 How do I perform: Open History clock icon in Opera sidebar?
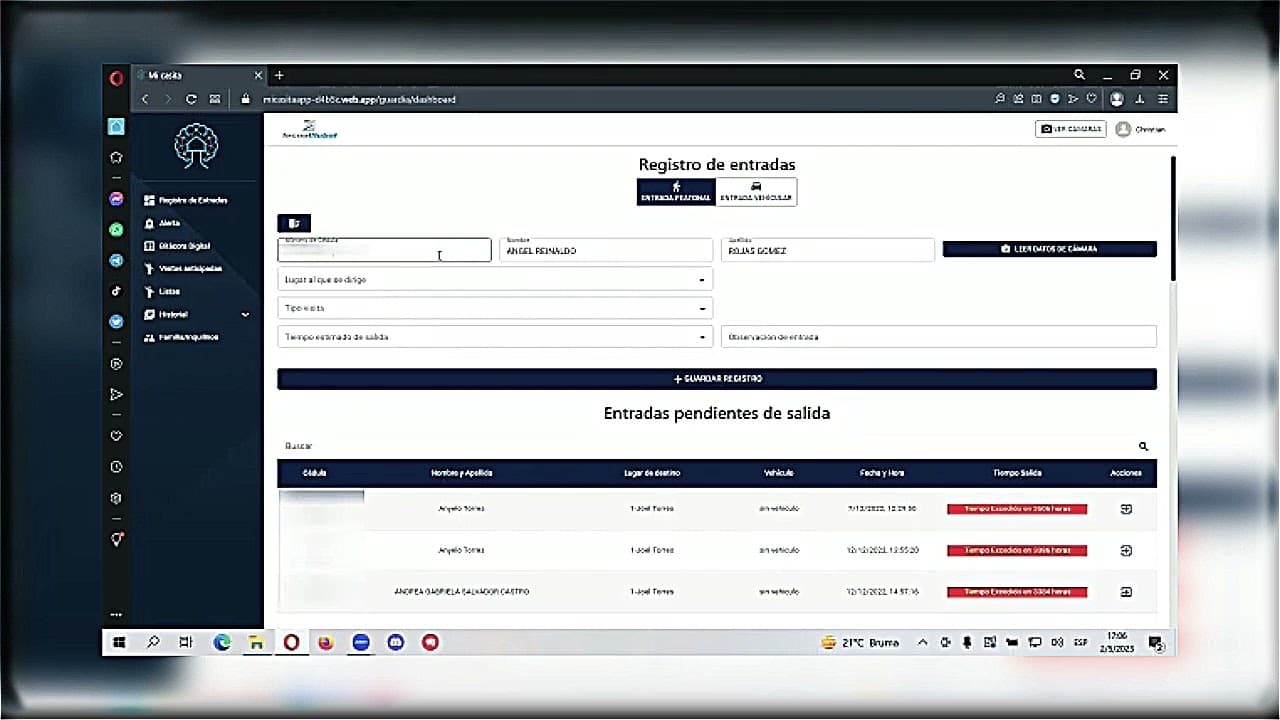116,467
